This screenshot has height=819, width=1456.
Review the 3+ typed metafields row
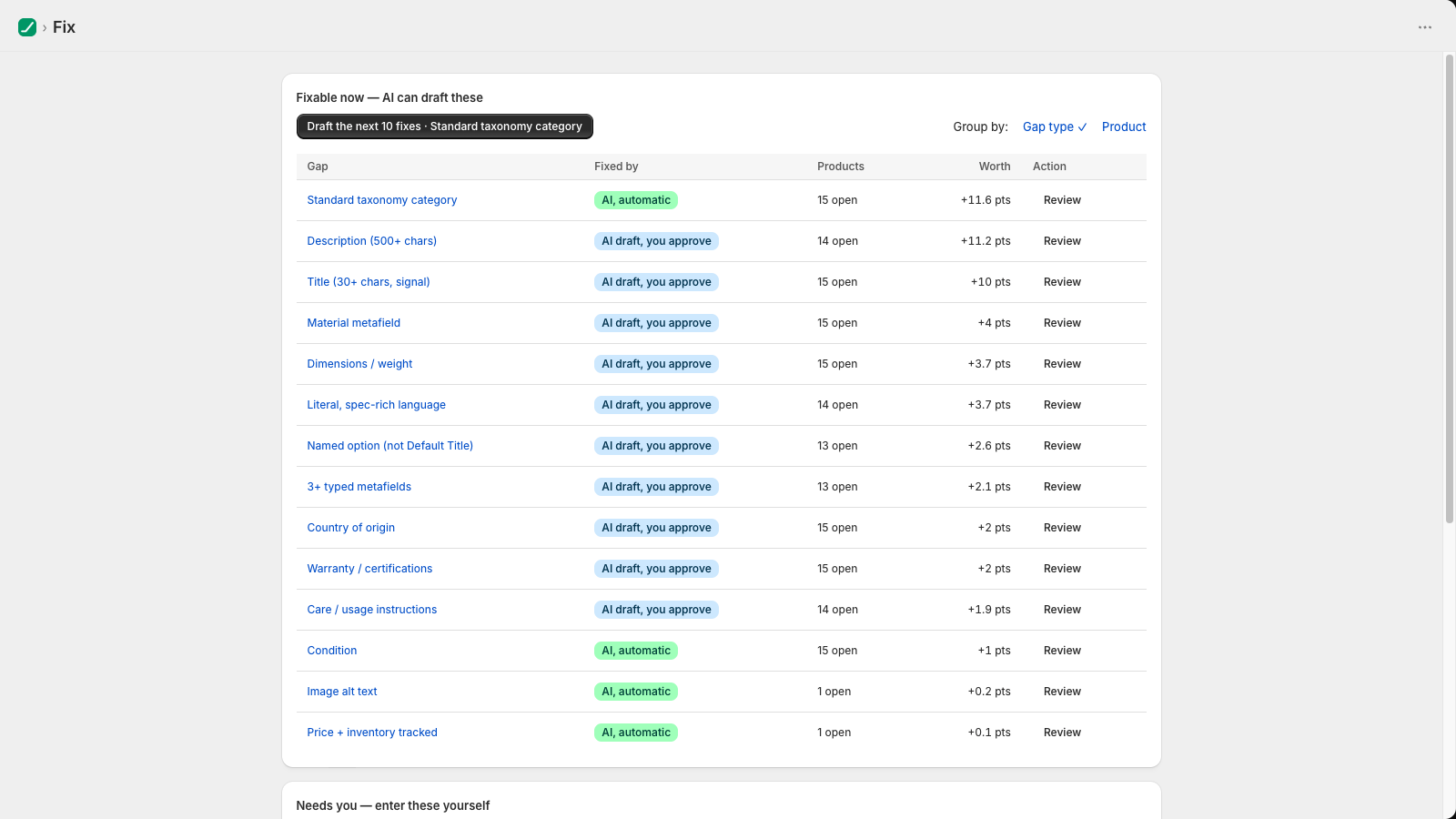tap(1062, 487)
